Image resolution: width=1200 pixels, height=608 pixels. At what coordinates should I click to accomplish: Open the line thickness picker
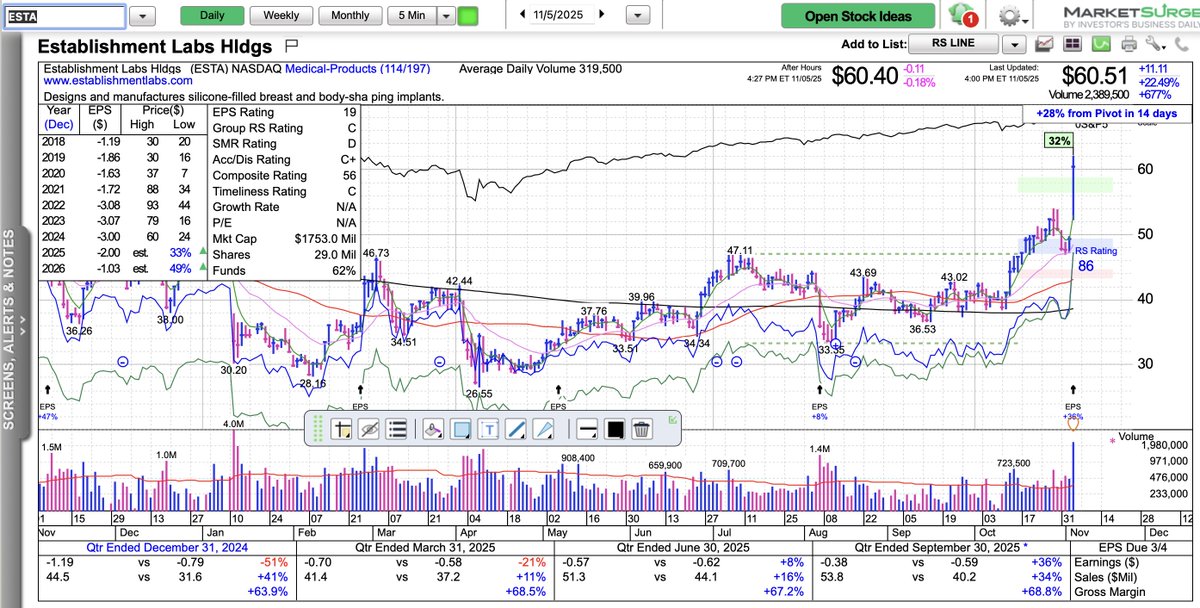588,430
